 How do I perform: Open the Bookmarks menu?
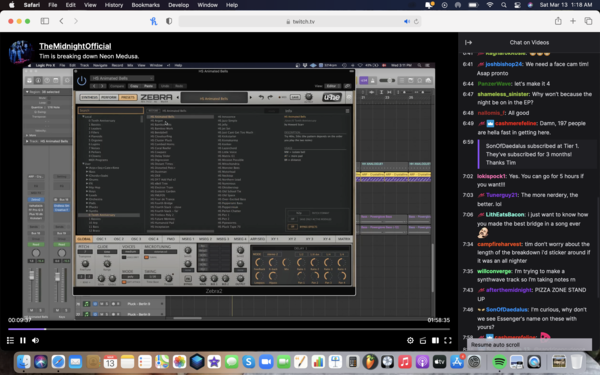pos(145,5)
